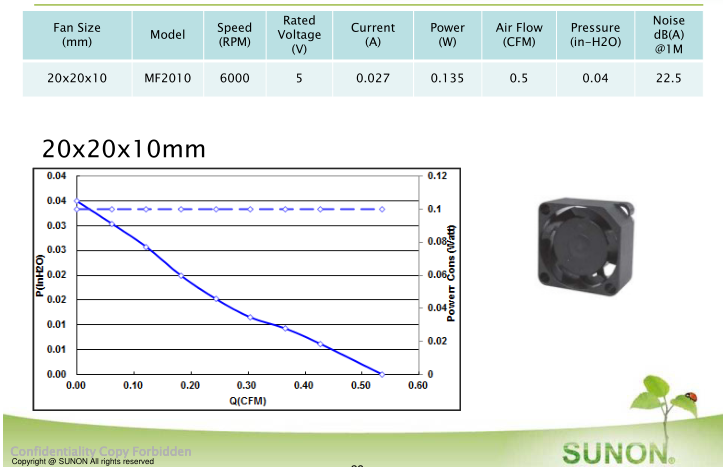
Task: Select the 0.027 current value
Action: pyautogui.click(x=373, y=78)
